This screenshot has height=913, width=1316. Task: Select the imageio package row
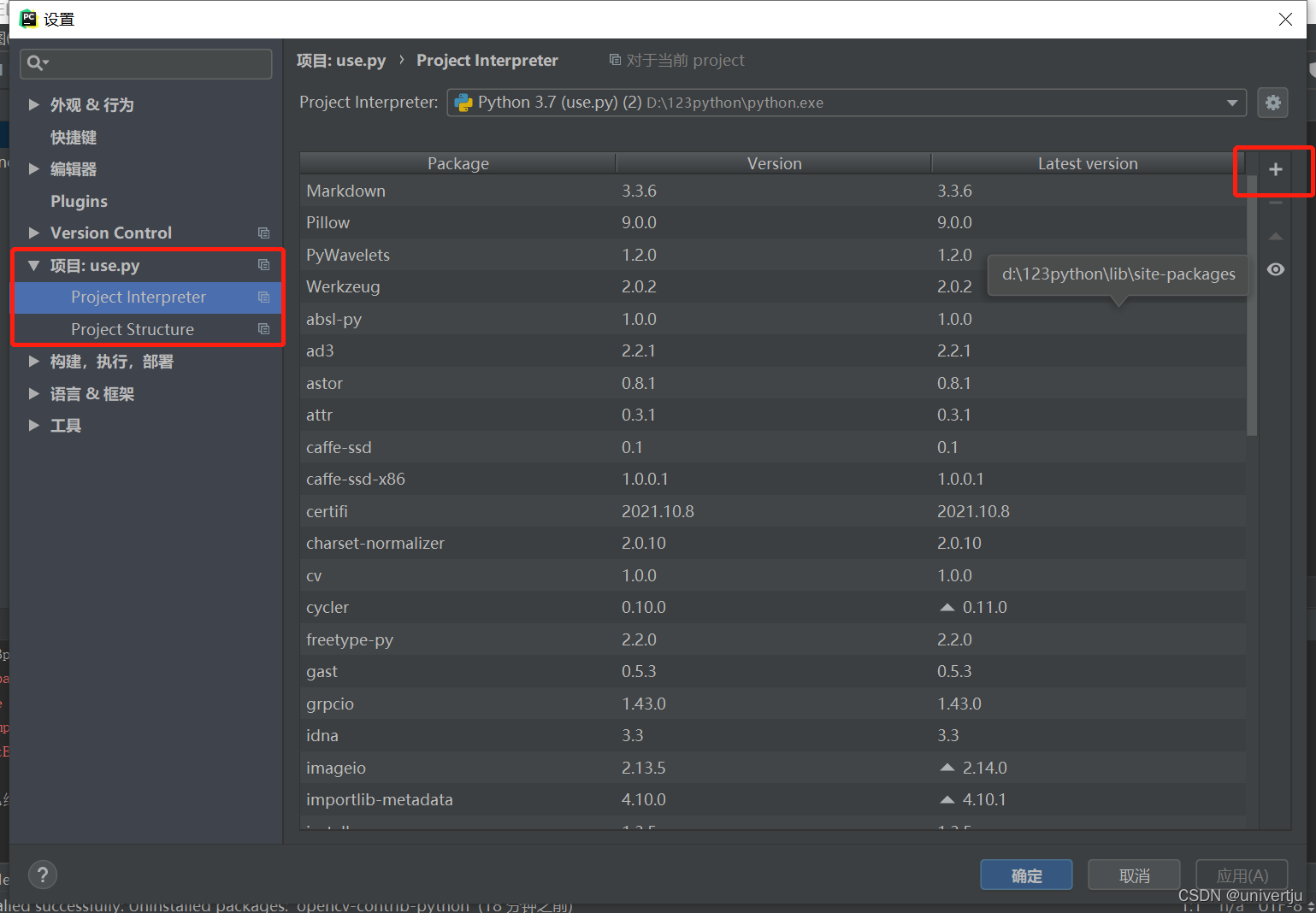point(773,768)
